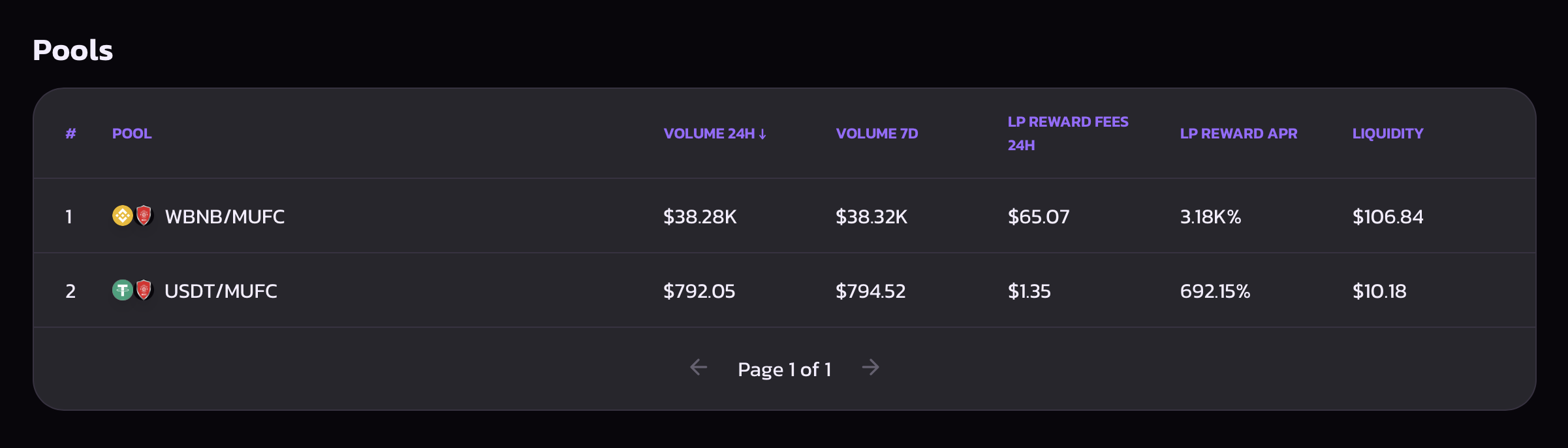Click the Pool column header

click(132, 133)
